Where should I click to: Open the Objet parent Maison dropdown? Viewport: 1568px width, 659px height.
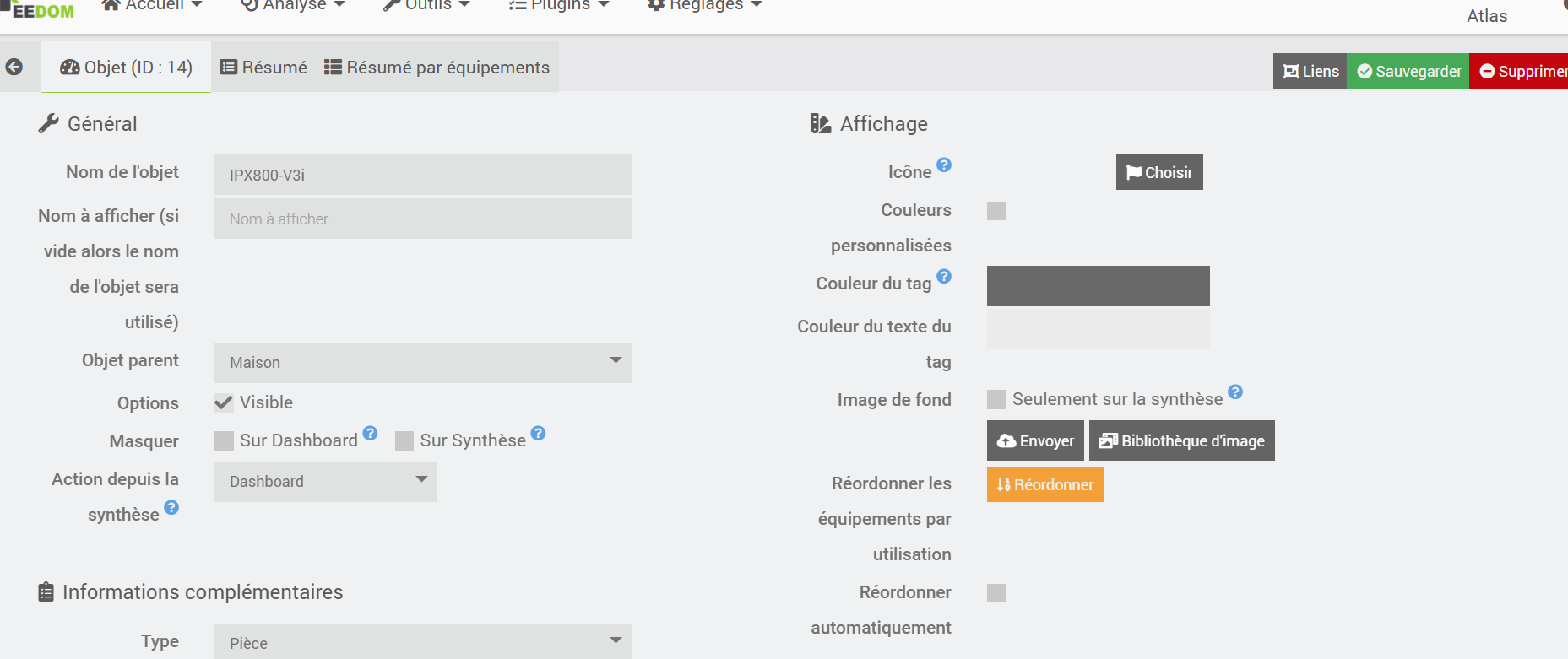(x=422, y=362)
